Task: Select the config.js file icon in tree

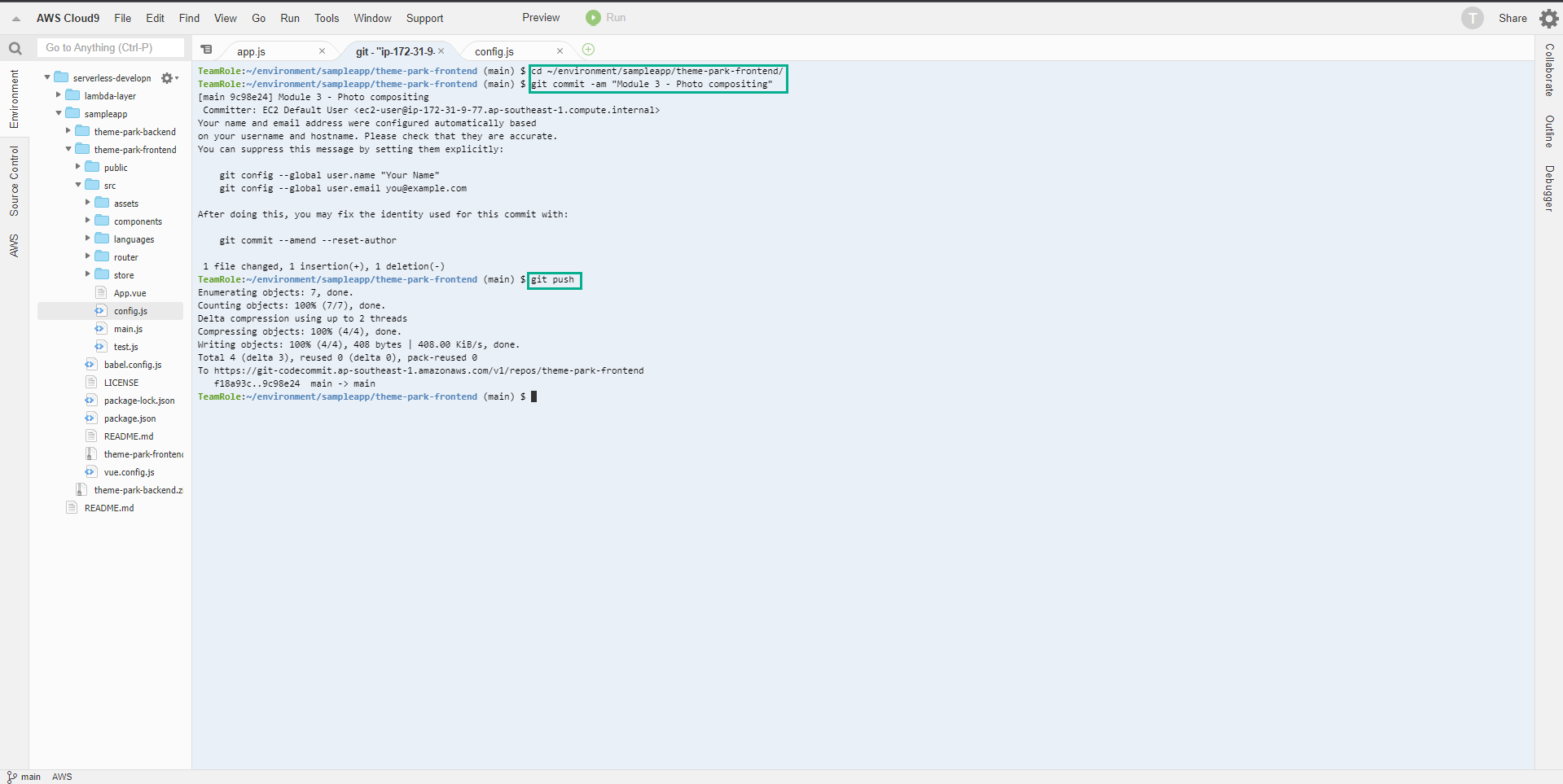Action: (100, 311)
